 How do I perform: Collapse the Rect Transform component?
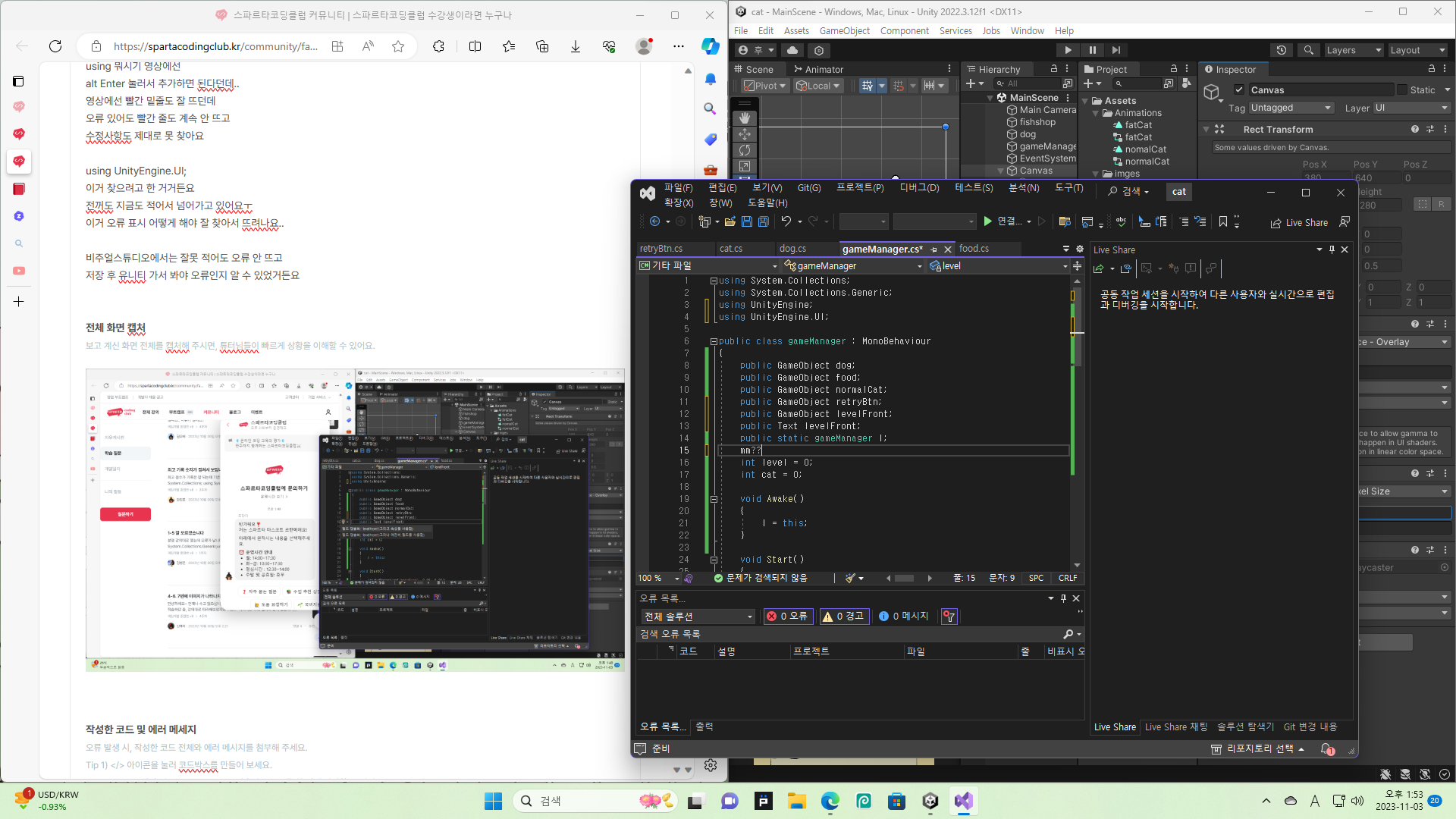[x=1207, y=130]
